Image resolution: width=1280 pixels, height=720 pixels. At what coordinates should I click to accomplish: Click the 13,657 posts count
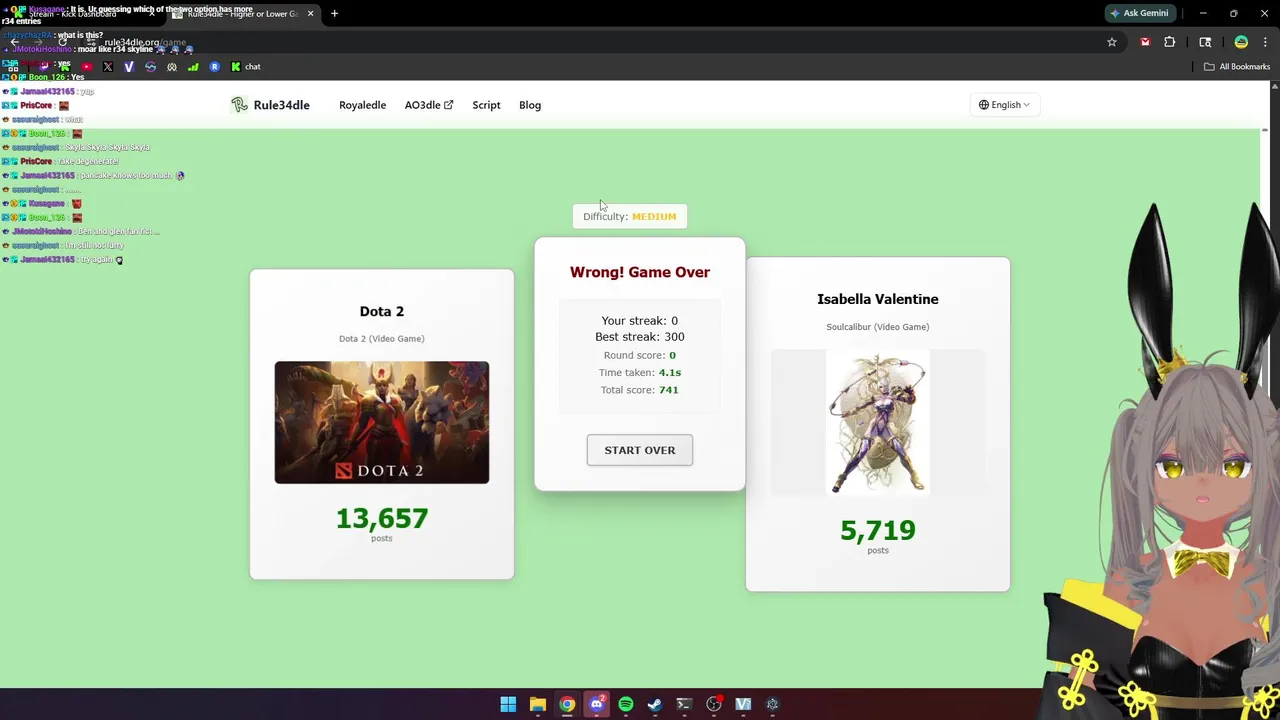pos(382,518)
